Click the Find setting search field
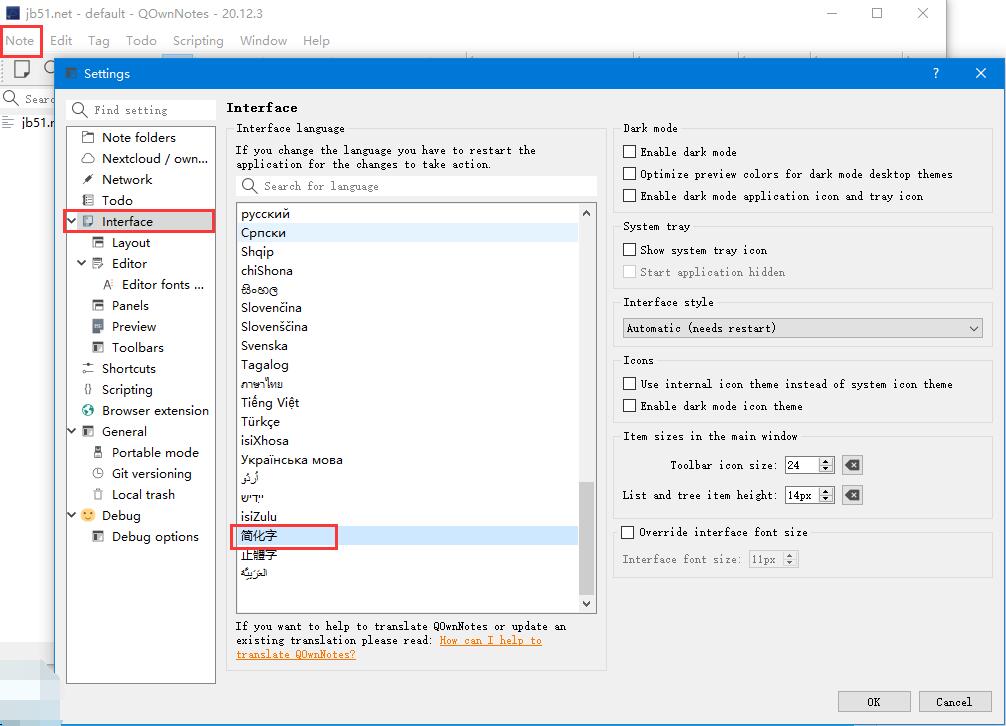 142,110
